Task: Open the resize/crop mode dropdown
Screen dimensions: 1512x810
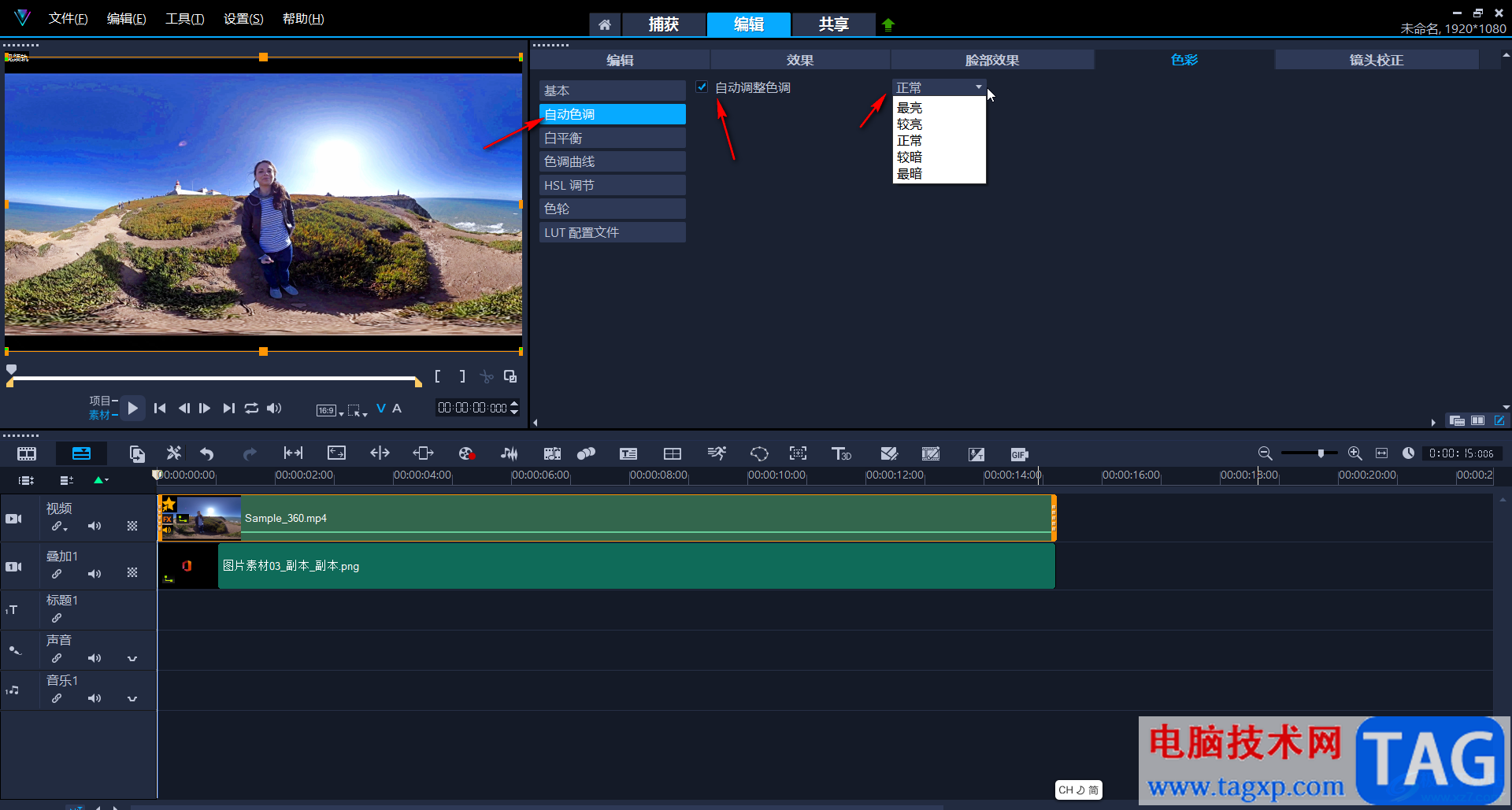Action: (358, 410)
